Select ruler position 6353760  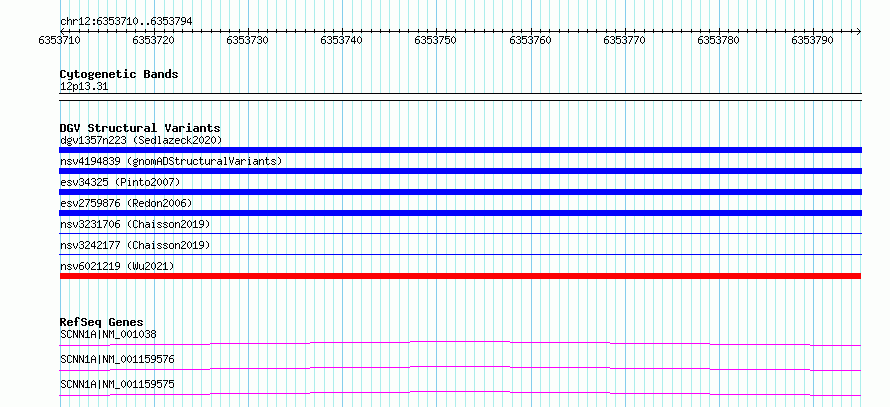(530, 40)
